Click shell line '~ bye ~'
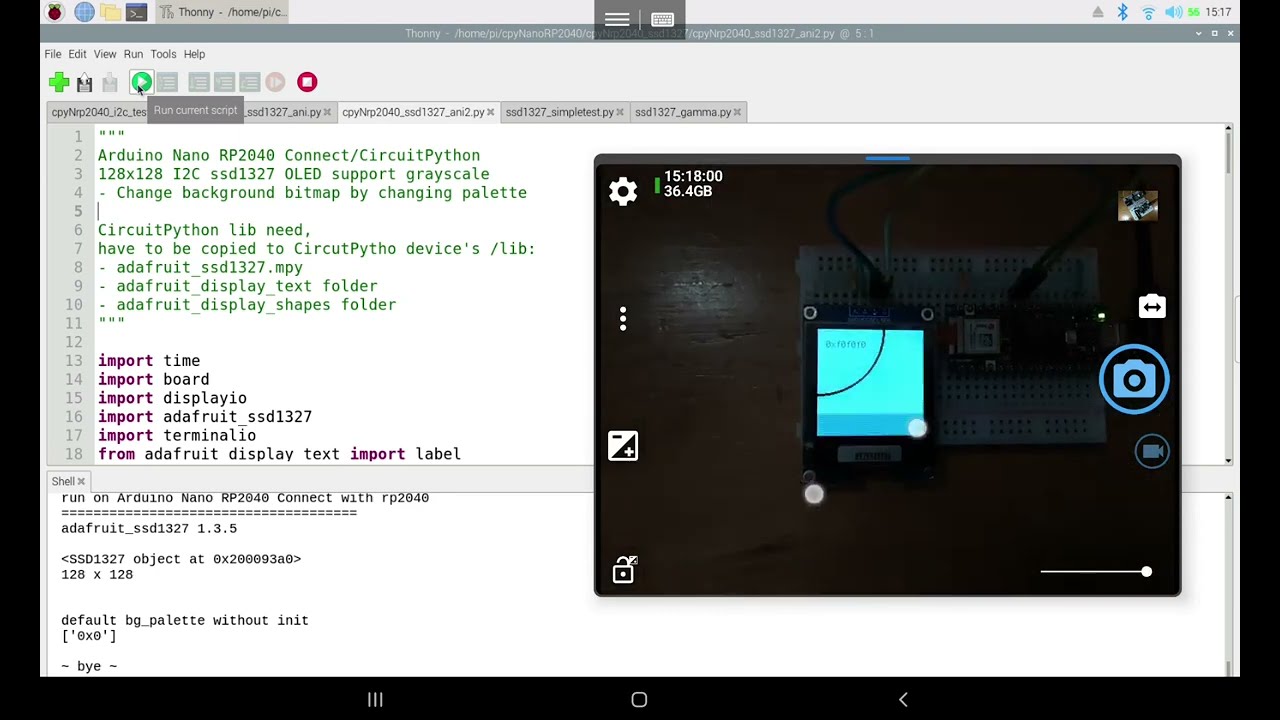 89,666
